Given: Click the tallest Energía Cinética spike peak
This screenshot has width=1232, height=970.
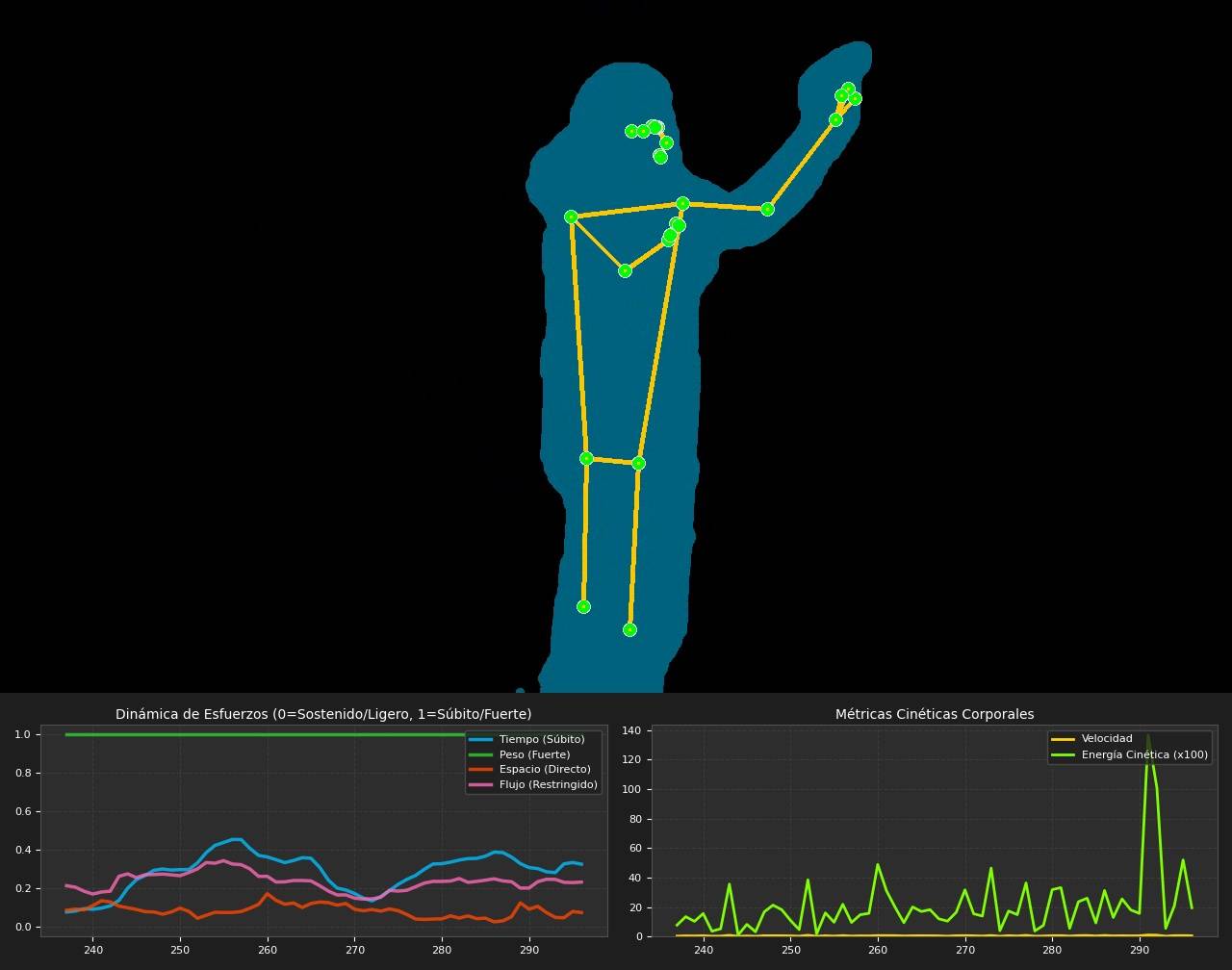Looking at the screenshot, I should tap(1147, 735).
